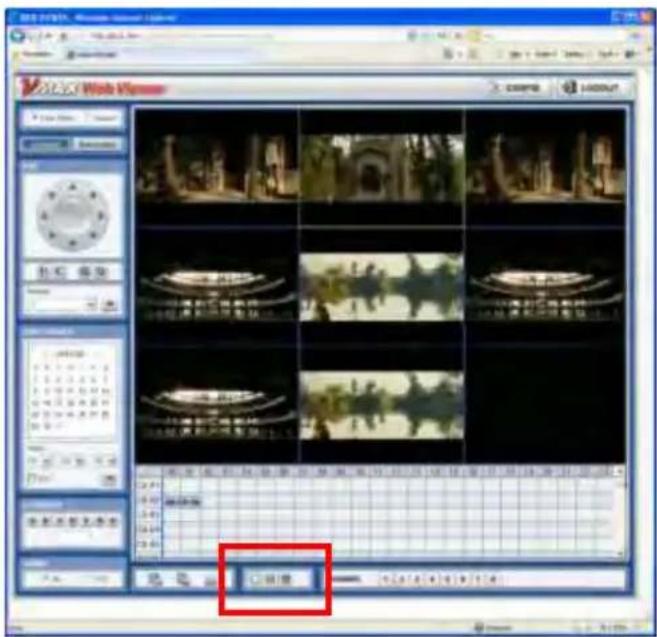Click the second icon in the bottom toolbar

(183, 579)
